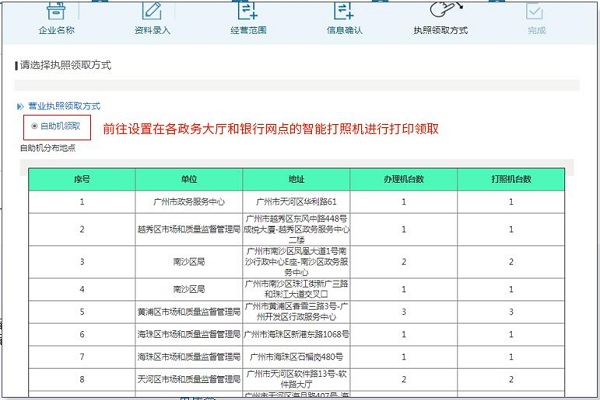Click the 打照机台数 column header
This screenshot has width=600, height=400.
pos(511,179)
